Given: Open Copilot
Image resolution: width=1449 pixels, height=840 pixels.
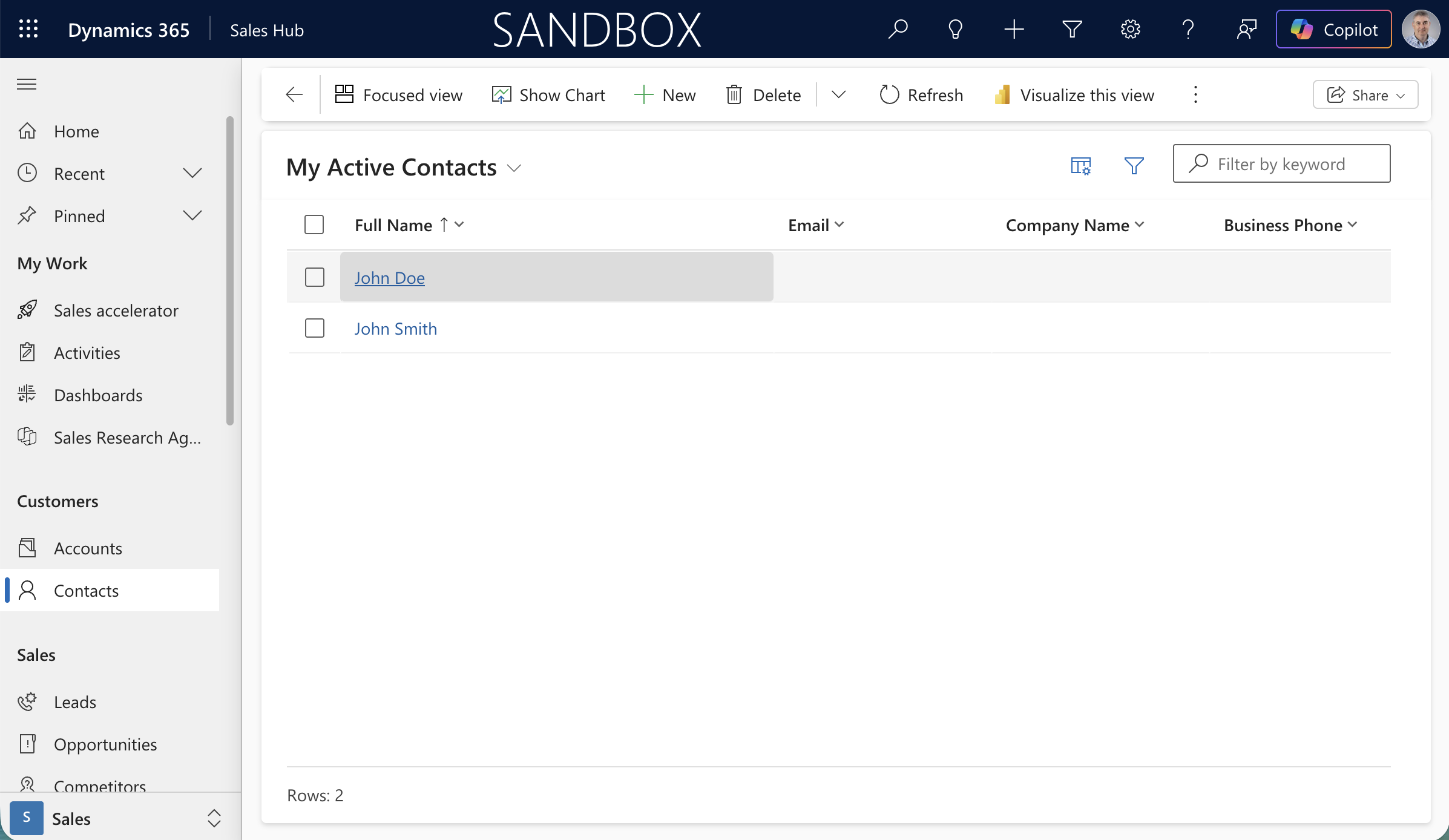Looking at the screenshot, I should pyautogui.click(x=1333, y=28).
